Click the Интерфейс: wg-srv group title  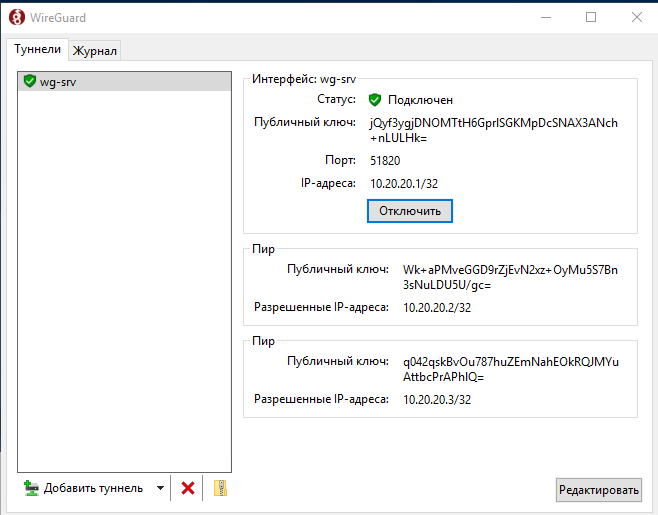(x=304, y=79)
